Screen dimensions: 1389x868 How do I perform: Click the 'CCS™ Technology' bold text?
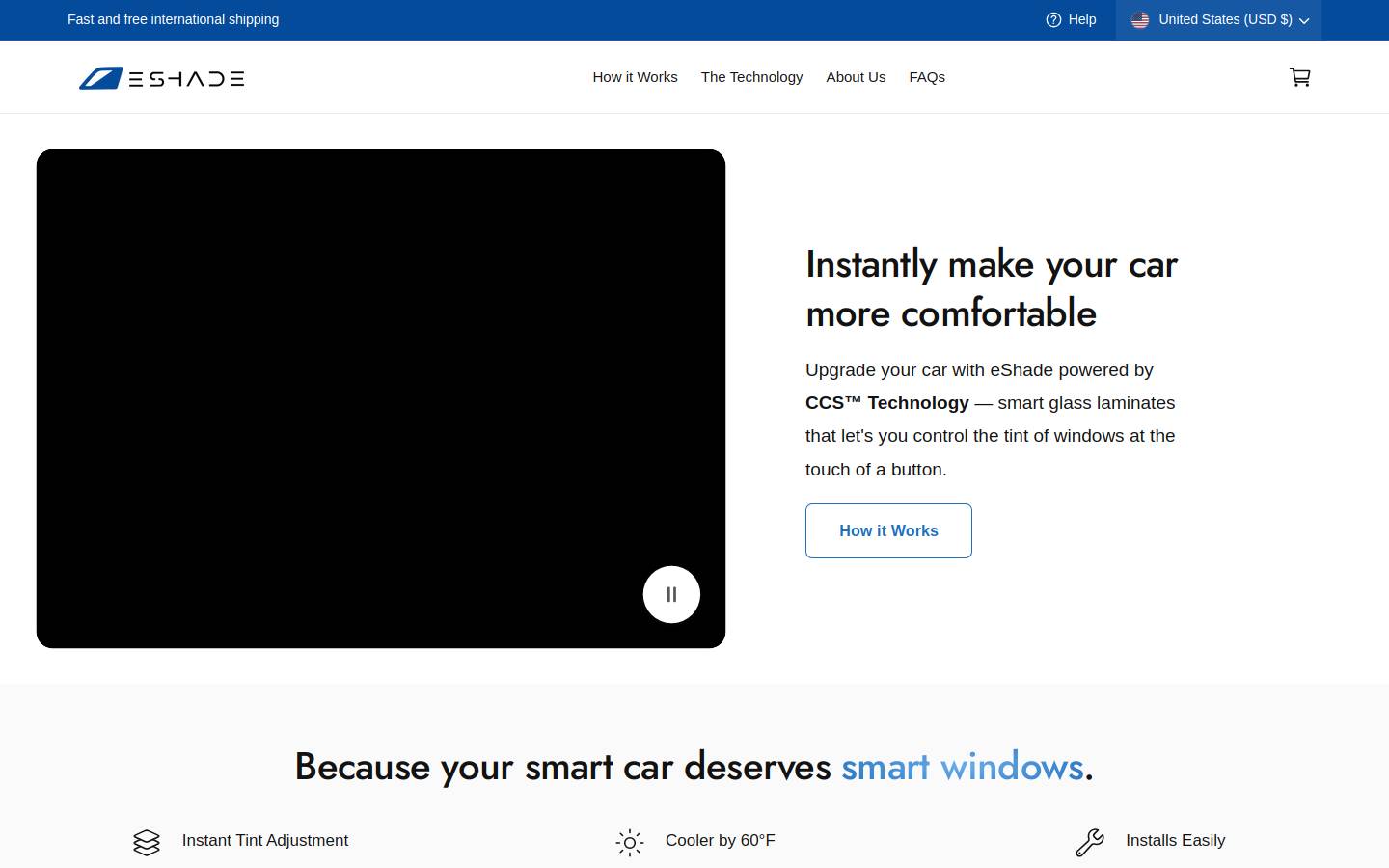pyautogui.click(x=887, y=403)
